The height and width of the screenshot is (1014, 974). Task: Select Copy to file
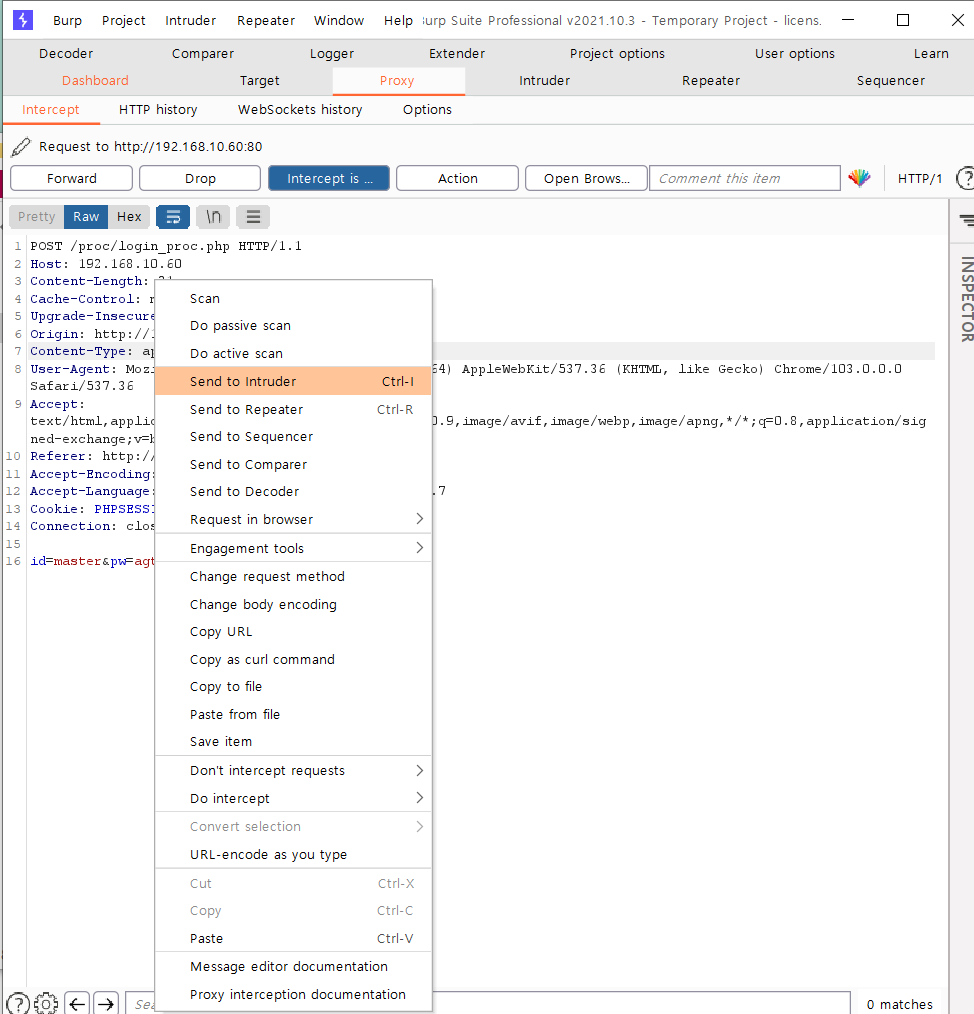(x=293, y=687)
